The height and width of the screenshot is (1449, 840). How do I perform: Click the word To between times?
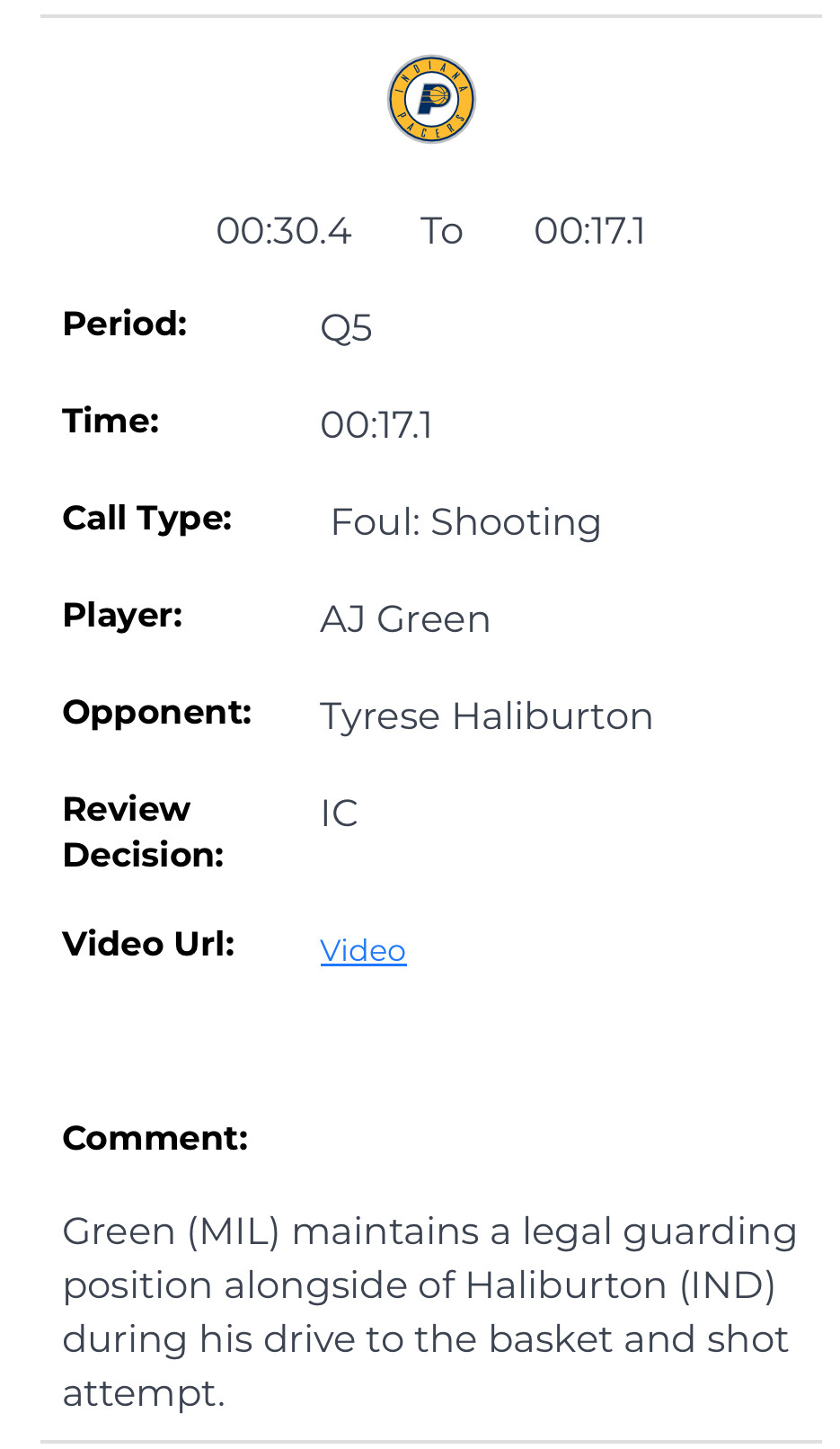pos(441,231)
